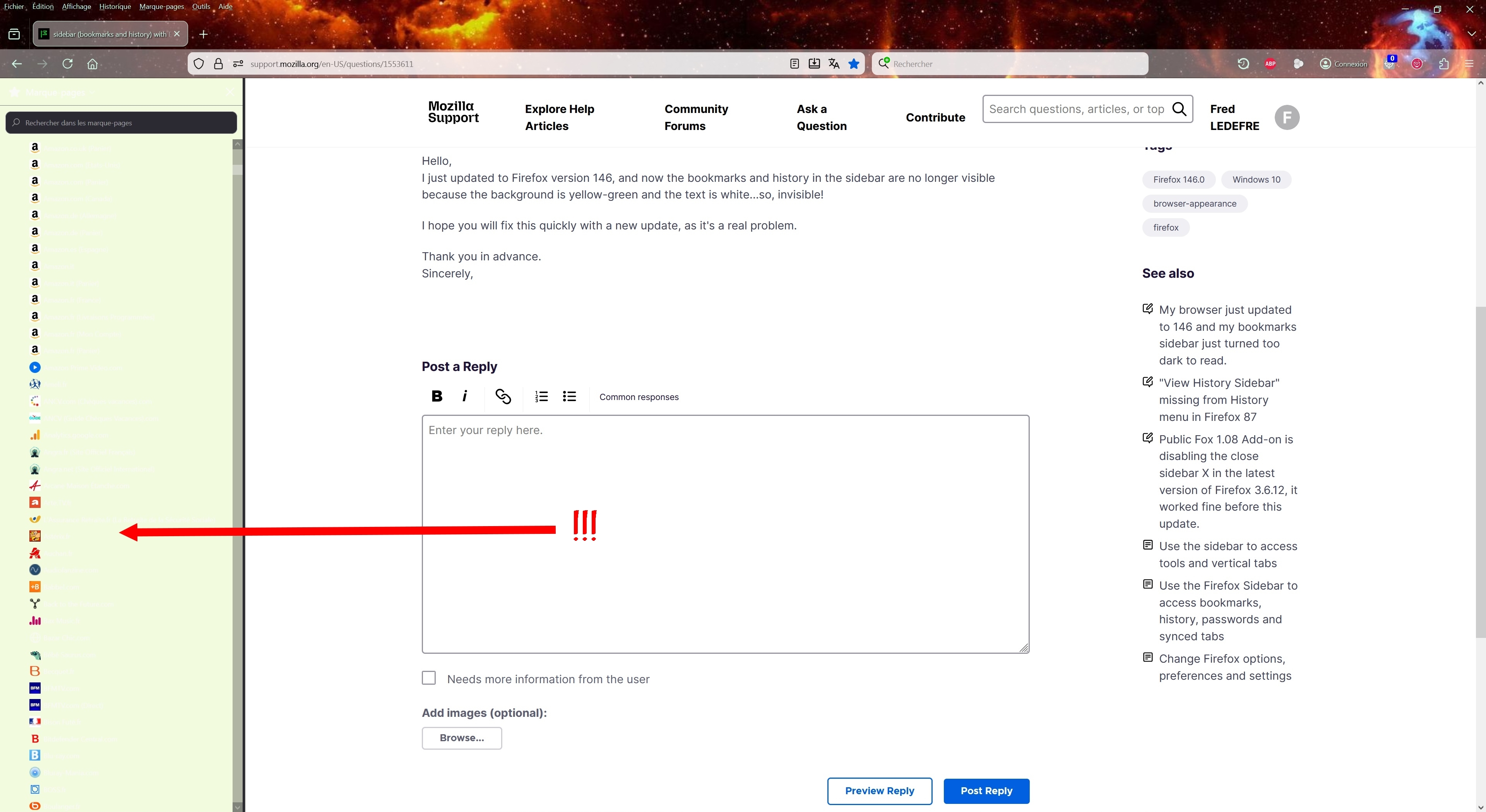Click the history clock toolbar icon

pyautogui.click(x=1243, y=64)
